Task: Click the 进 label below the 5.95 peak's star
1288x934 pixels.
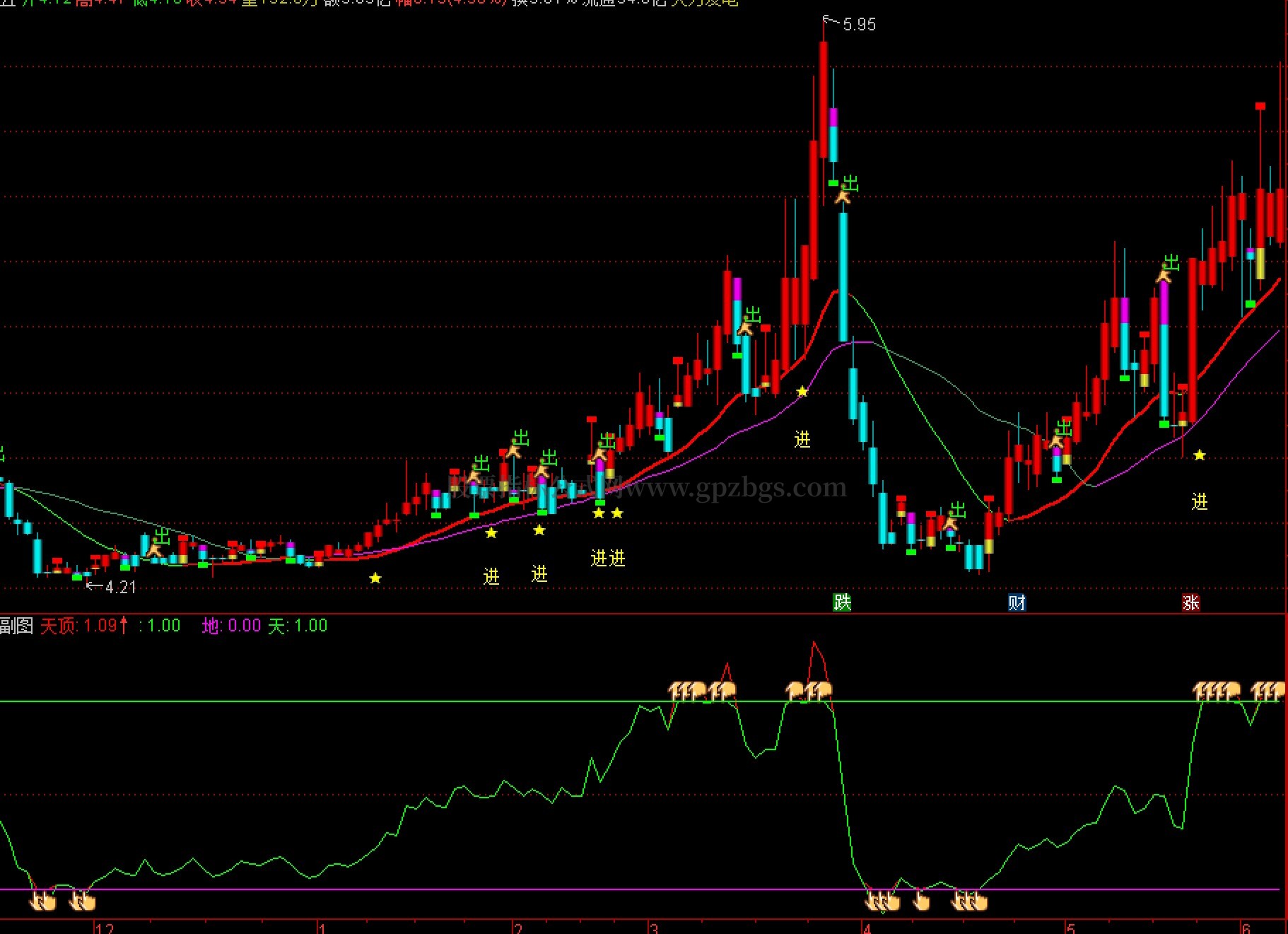Action: click(x=802, y=440)
